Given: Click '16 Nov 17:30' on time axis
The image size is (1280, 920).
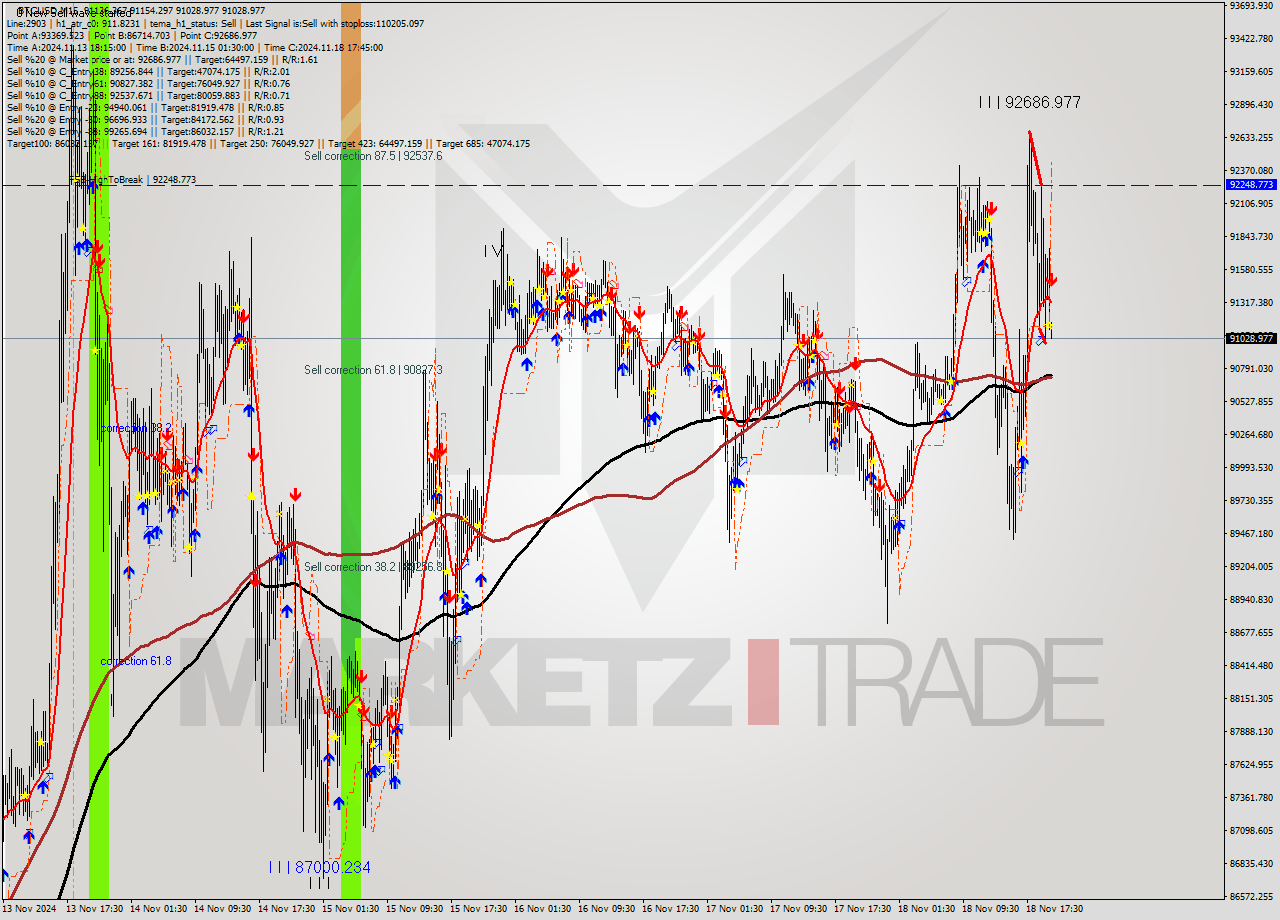Looking at the screenshot, I should 671,909.
